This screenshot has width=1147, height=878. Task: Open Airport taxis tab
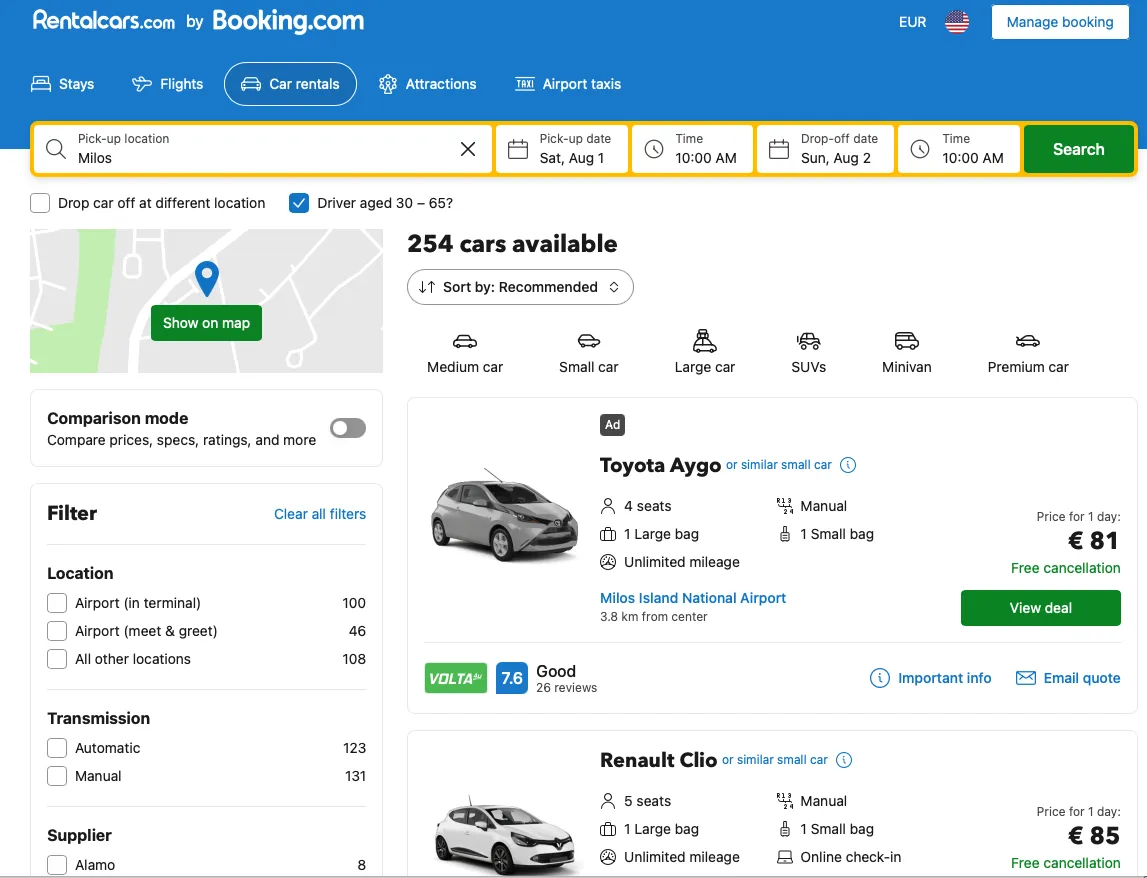pyautogui.click(x=568, y=84)
